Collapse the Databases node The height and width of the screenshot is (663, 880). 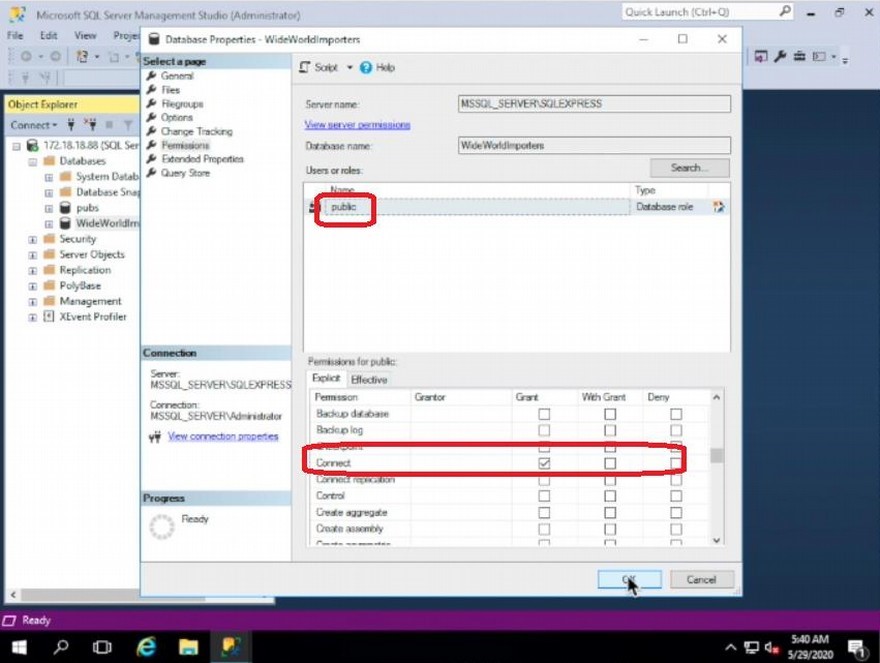(31, 160)
